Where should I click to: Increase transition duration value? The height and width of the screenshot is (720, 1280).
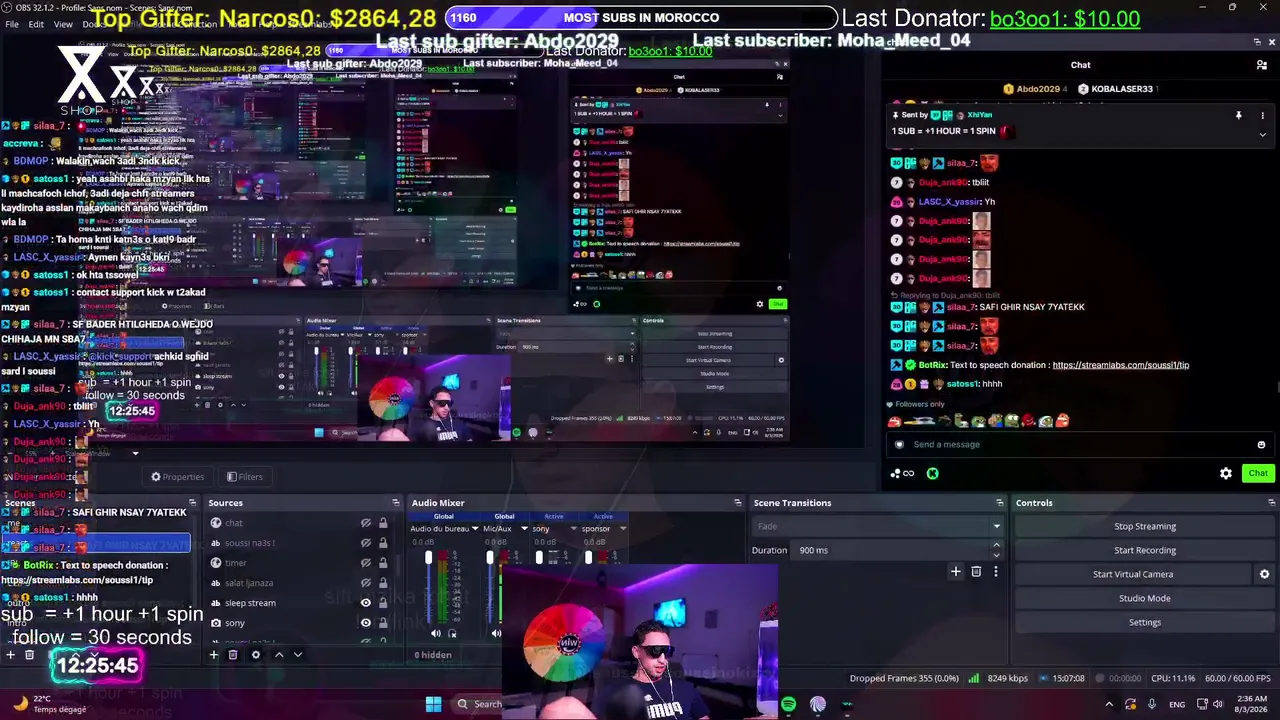point(996,546)
